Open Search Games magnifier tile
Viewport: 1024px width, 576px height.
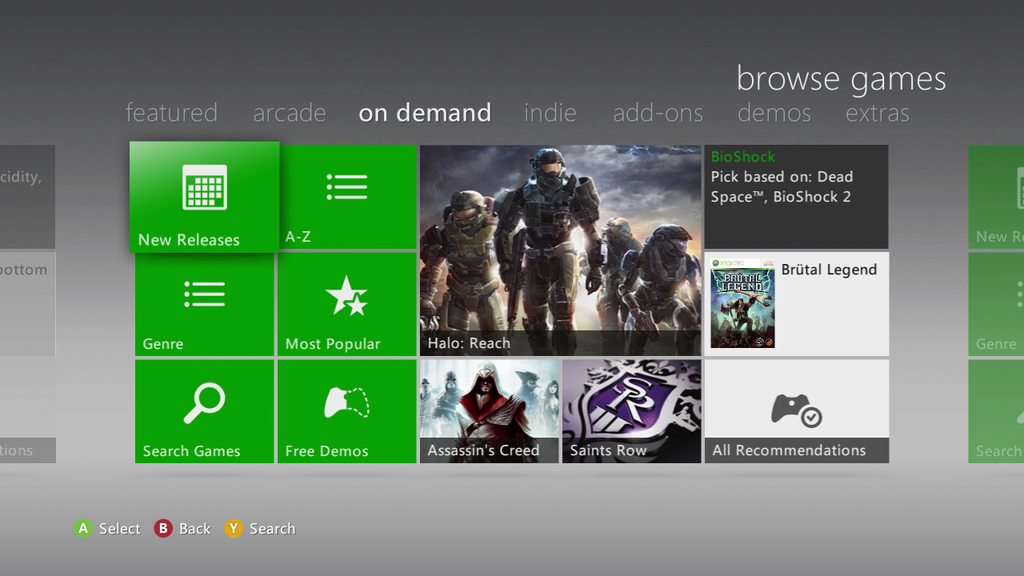[x=204, y=411]
